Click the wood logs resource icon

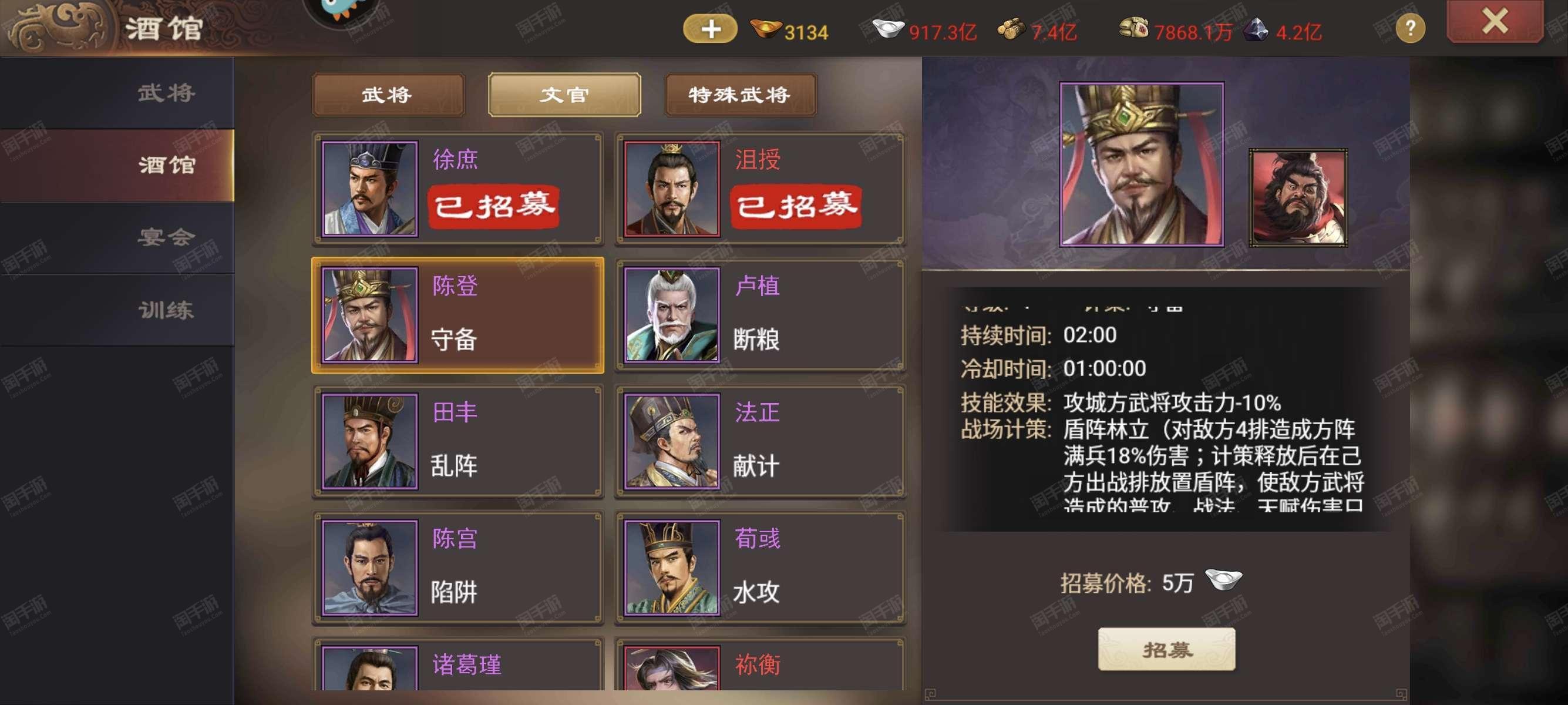tap(1011, 29)
